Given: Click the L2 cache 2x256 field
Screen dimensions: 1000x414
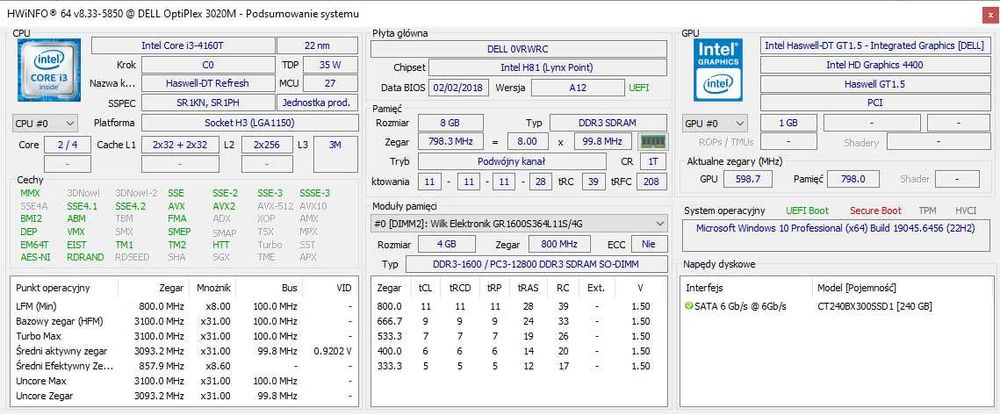Looking at the screenshot, I should click(x=267, y=145).
